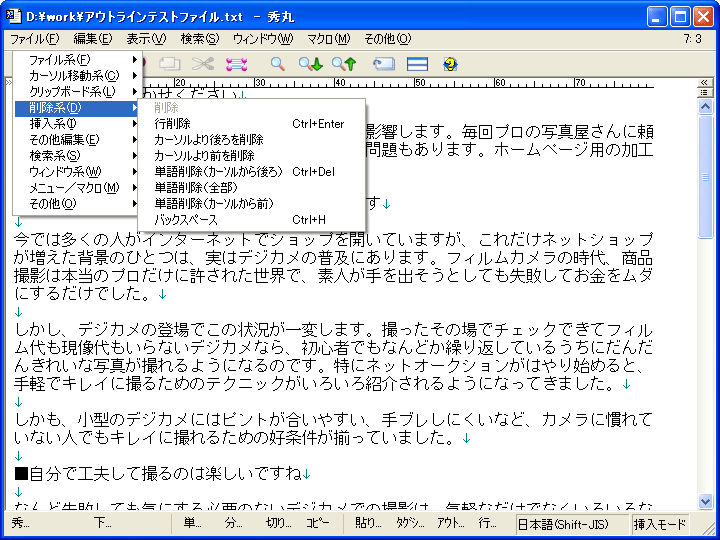This screenshot has width=720, height=540.
Task: Click the pink select-range toolbar icon
Action: click(x=237, y=64)
